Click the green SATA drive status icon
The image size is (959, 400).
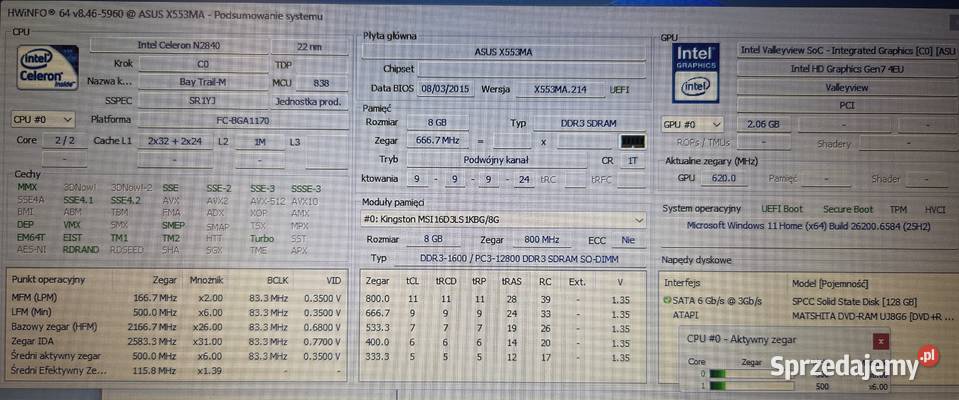pyautogui.click(x=667, y=300)
